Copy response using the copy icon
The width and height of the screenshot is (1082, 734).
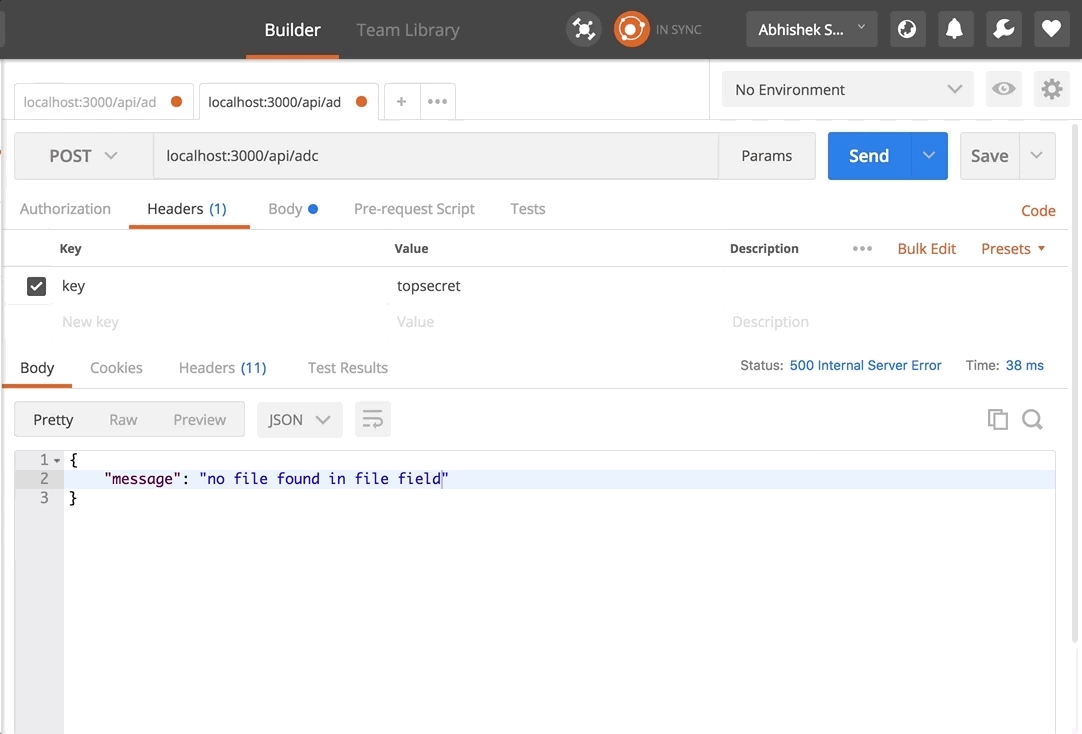click(997, 420)
